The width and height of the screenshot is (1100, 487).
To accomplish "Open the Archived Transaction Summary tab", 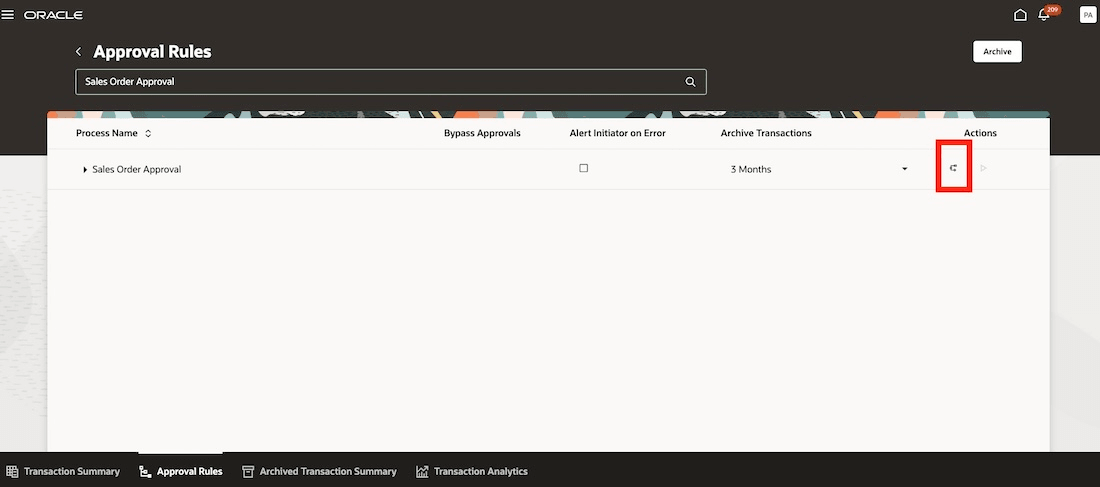I will [x=319, y=472].
